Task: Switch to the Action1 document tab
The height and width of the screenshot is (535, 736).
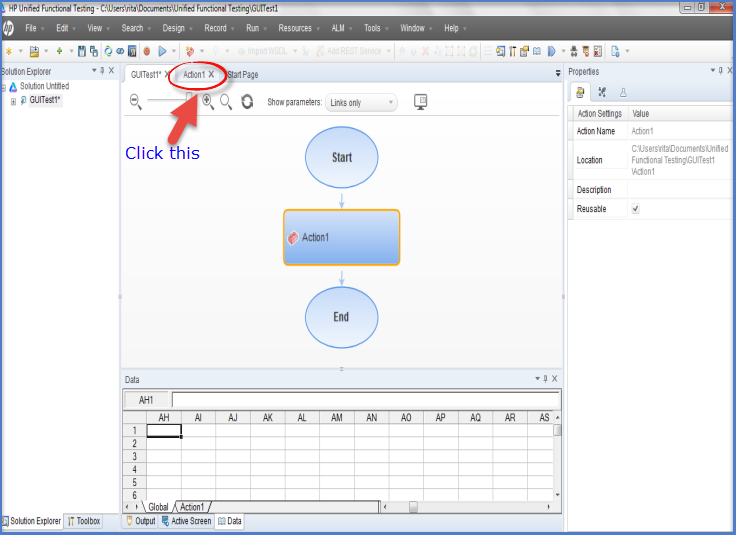Action: coord(194,75)
